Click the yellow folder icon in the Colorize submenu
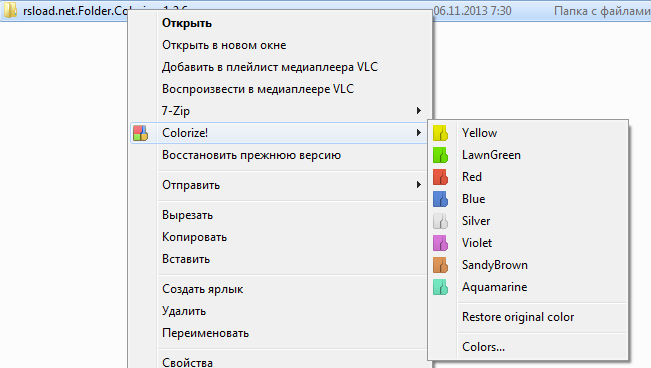 (x=440, y=133)
